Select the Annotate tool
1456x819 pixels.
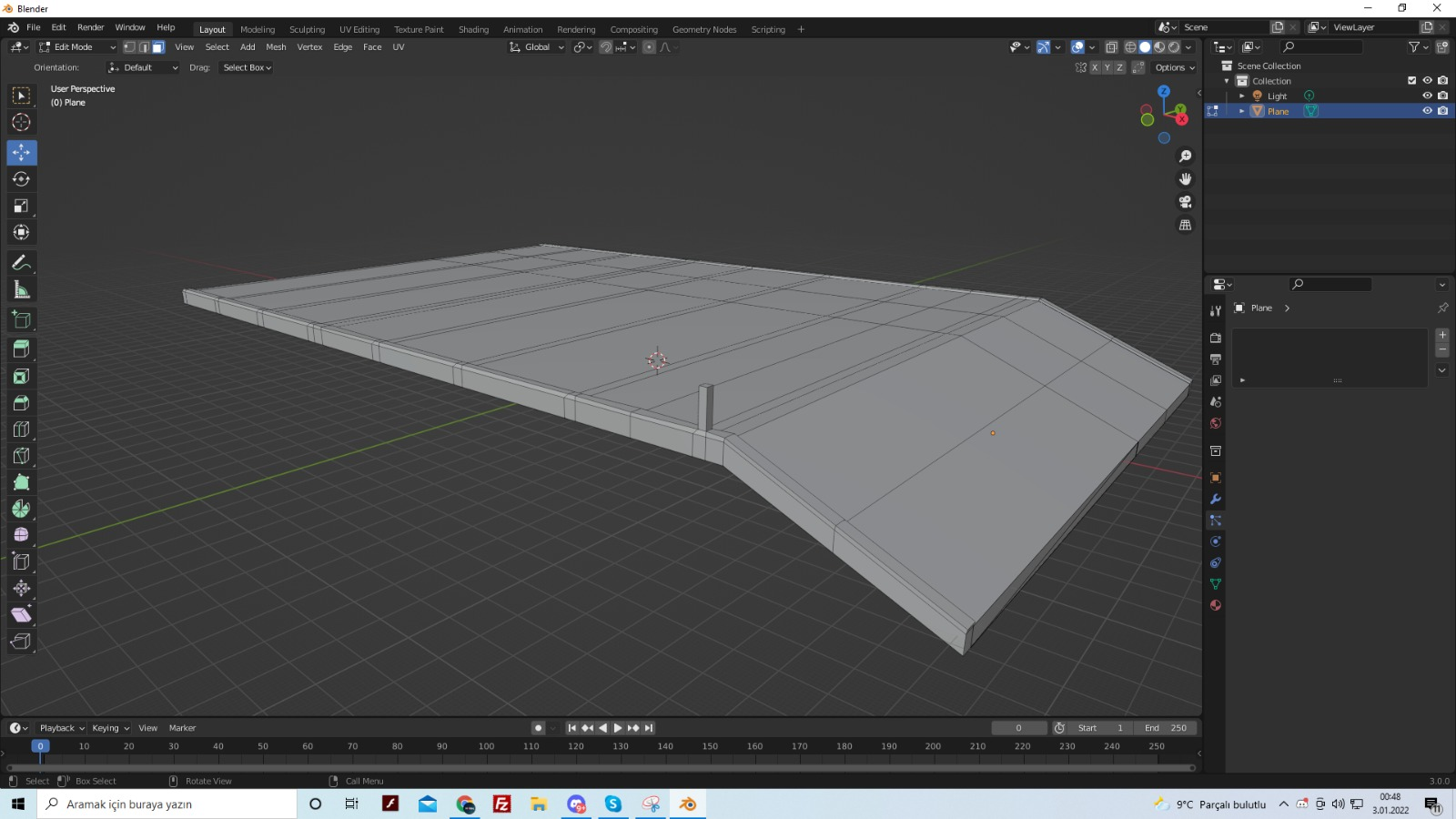click(21, 263)
